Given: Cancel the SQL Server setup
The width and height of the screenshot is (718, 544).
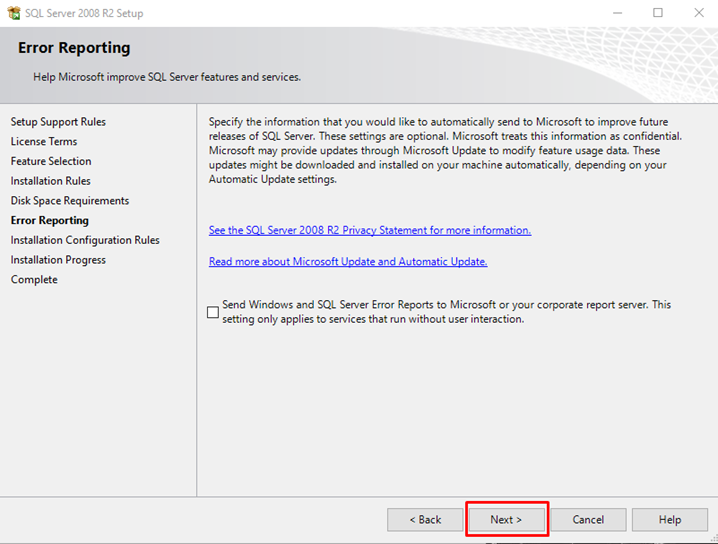Looking at the screenshot, I should pos(588,520).
